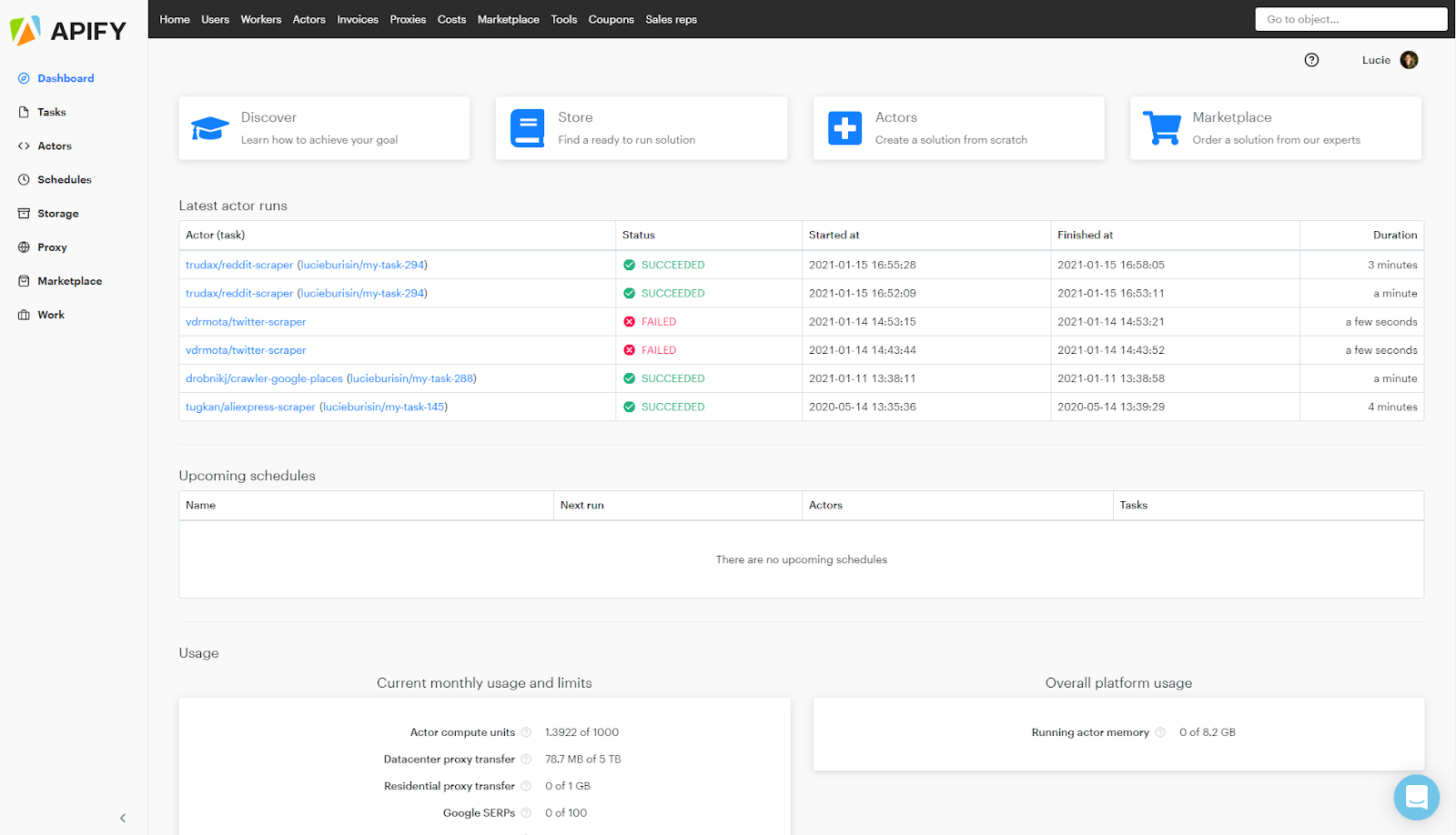Open Coupons in the top admin bar
1456x835 pixels.
[612, 19]
